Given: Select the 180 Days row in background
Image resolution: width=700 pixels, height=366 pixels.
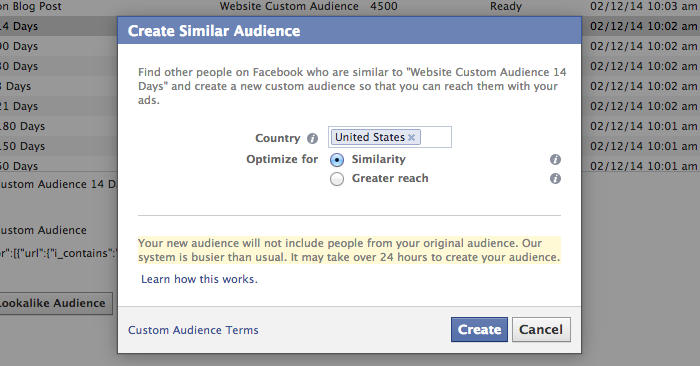Looking at the screenshot, I should click(x=58, y=126).
